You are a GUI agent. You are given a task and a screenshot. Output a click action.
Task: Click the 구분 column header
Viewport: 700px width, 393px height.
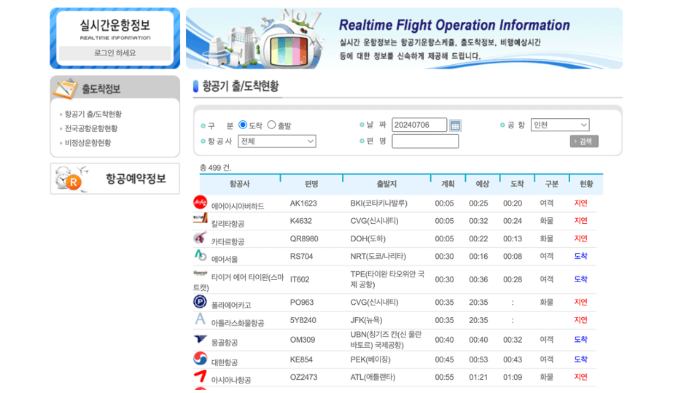(552, 184)
